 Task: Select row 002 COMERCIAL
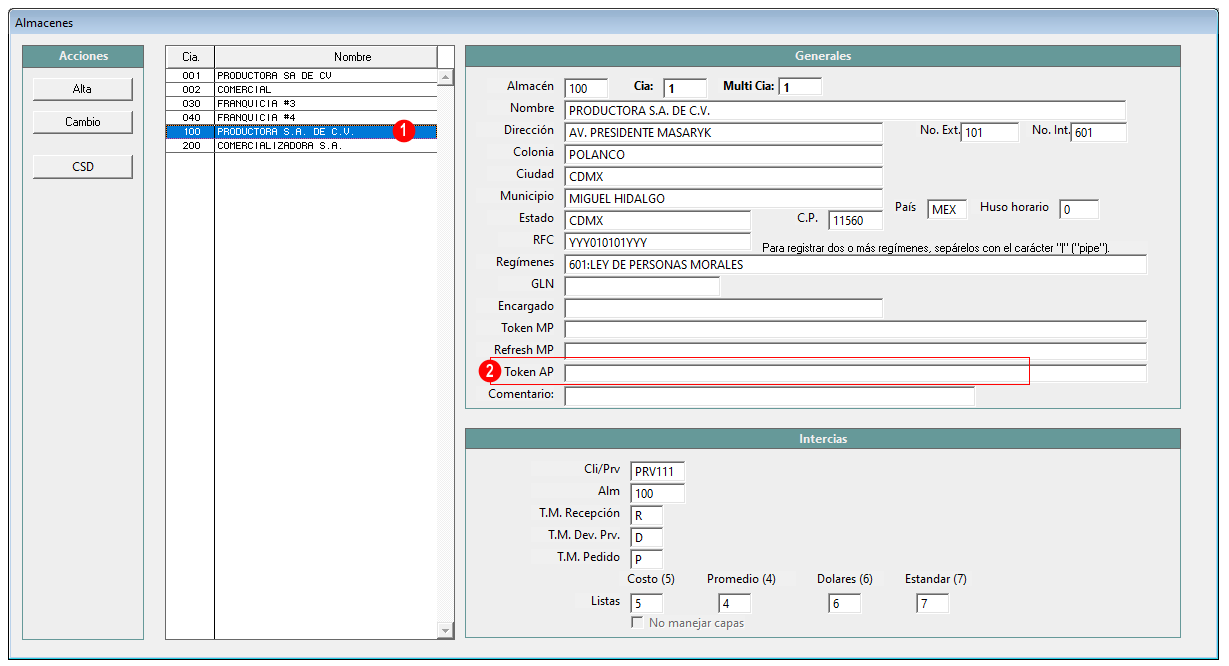point(301,89)
